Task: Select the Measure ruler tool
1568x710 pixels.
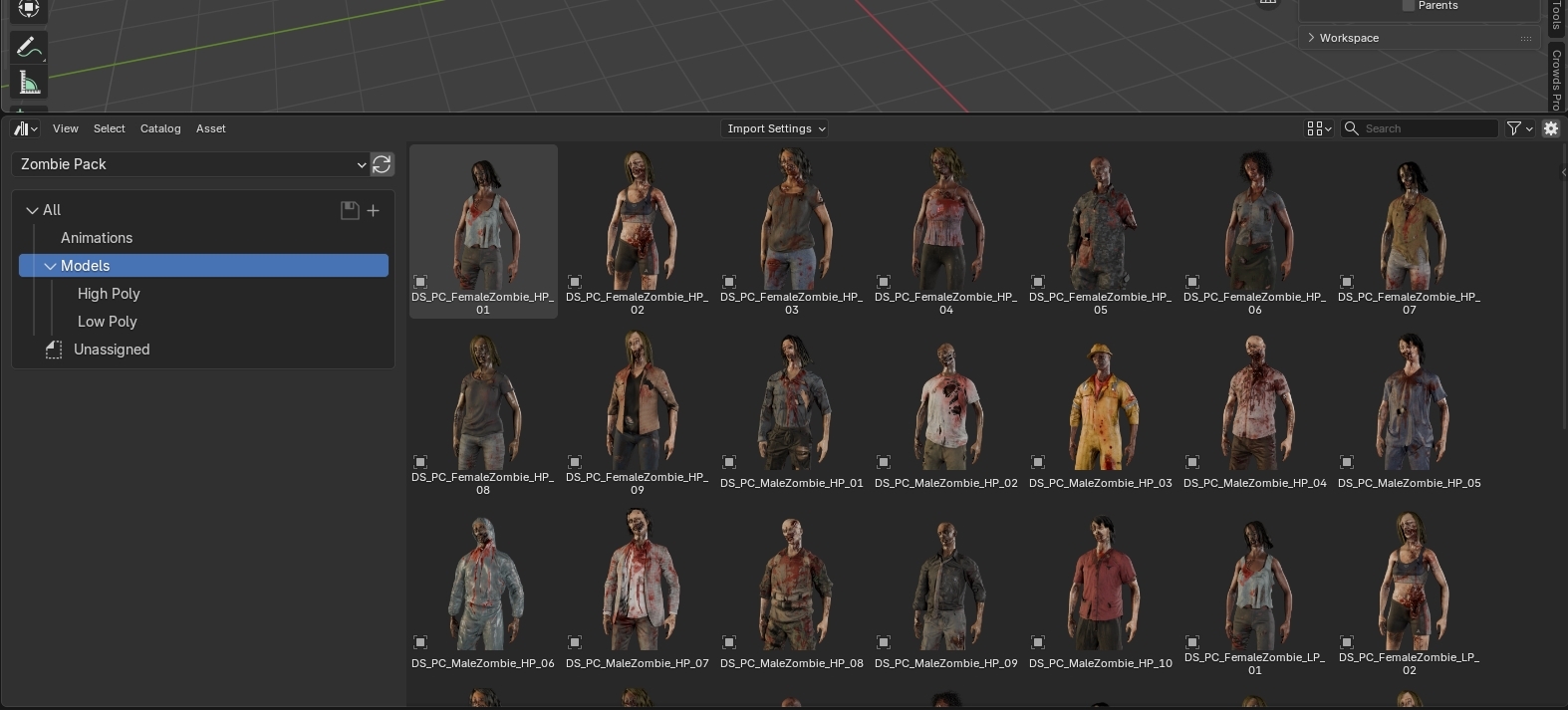Action: 28,84
